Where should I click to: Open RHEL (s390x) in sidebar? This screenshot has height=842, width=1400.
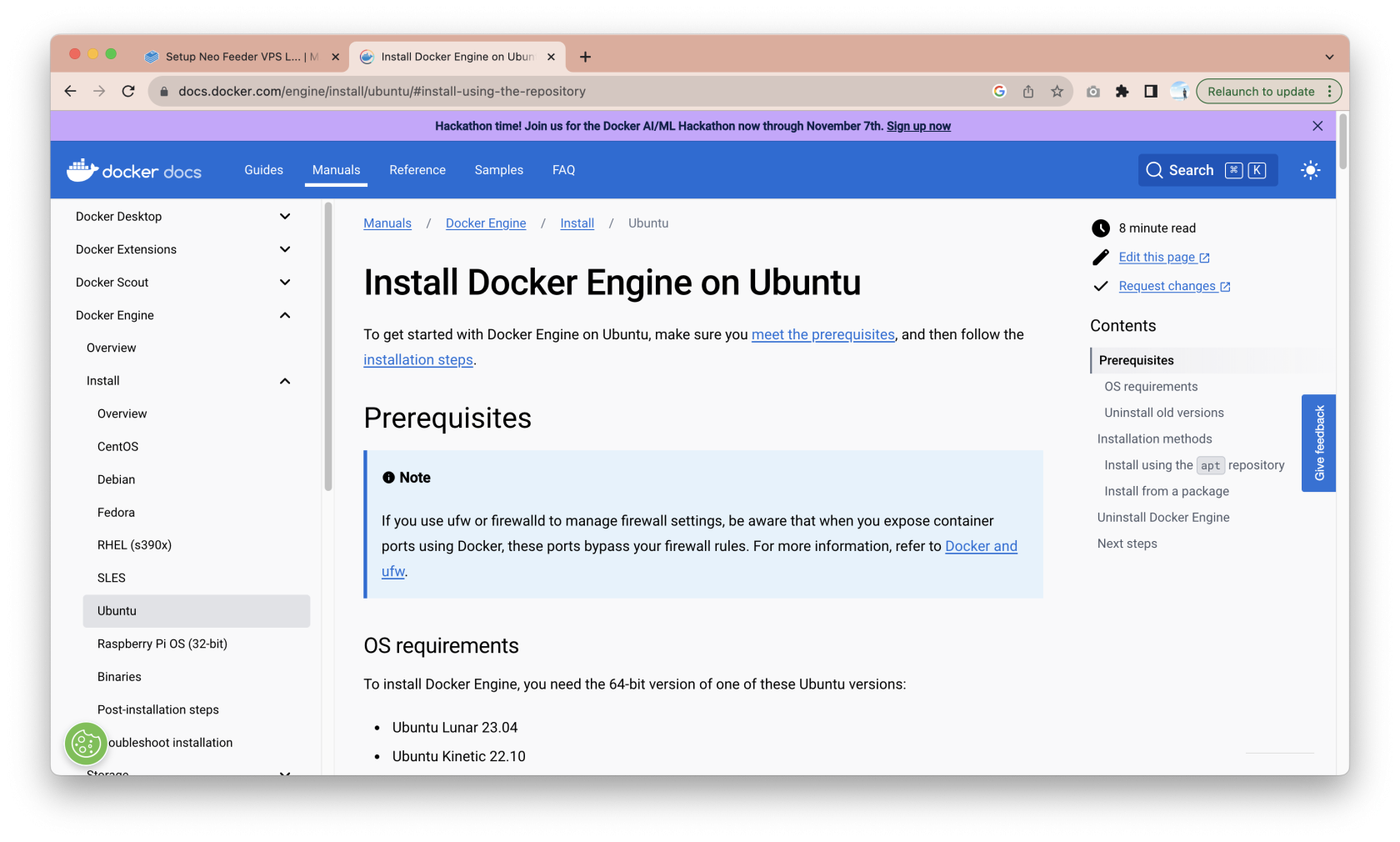[x=134, y=545]
